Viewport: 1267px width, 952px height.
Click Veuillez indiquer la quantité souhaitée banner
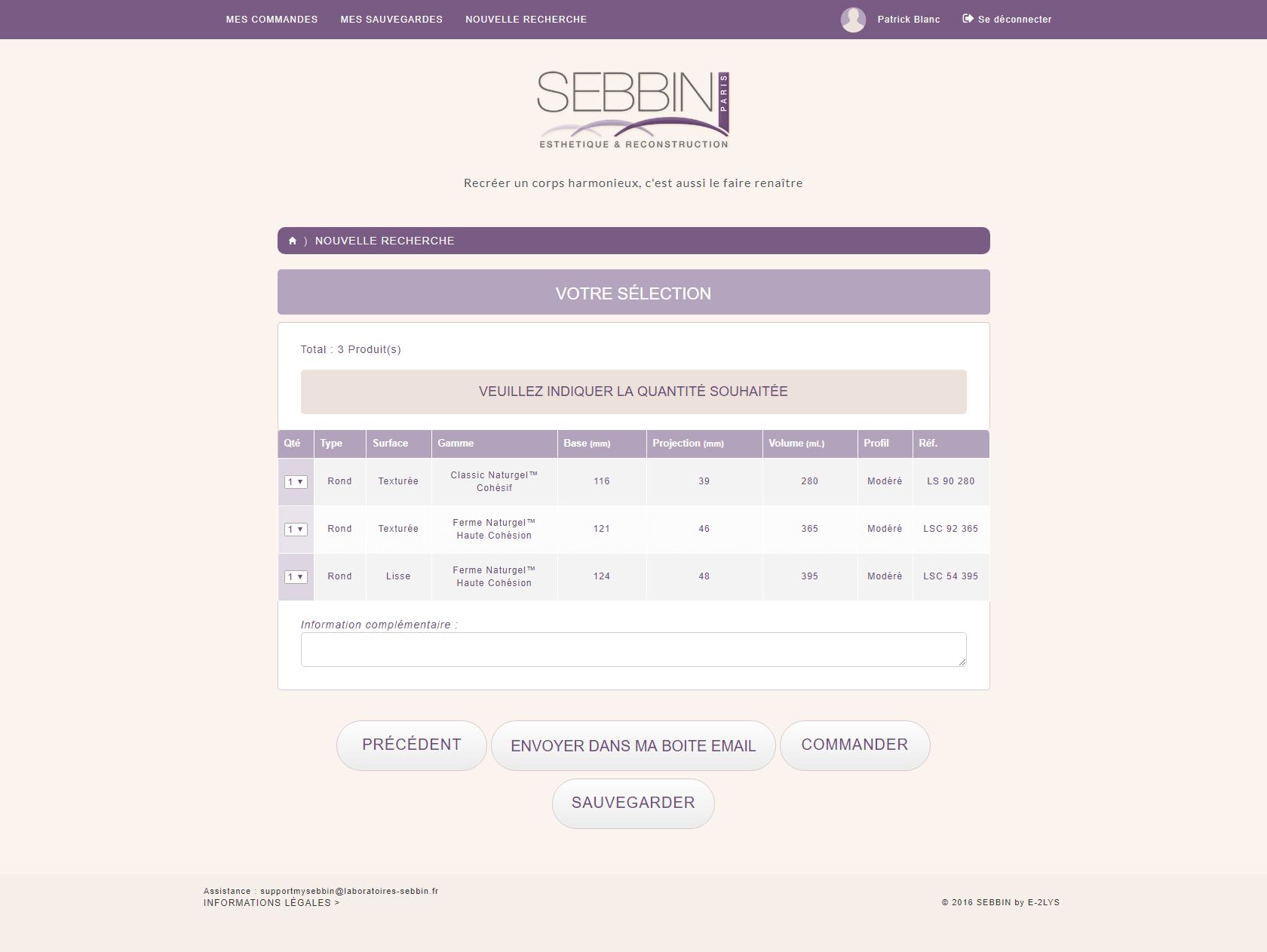tap(633, 392)
